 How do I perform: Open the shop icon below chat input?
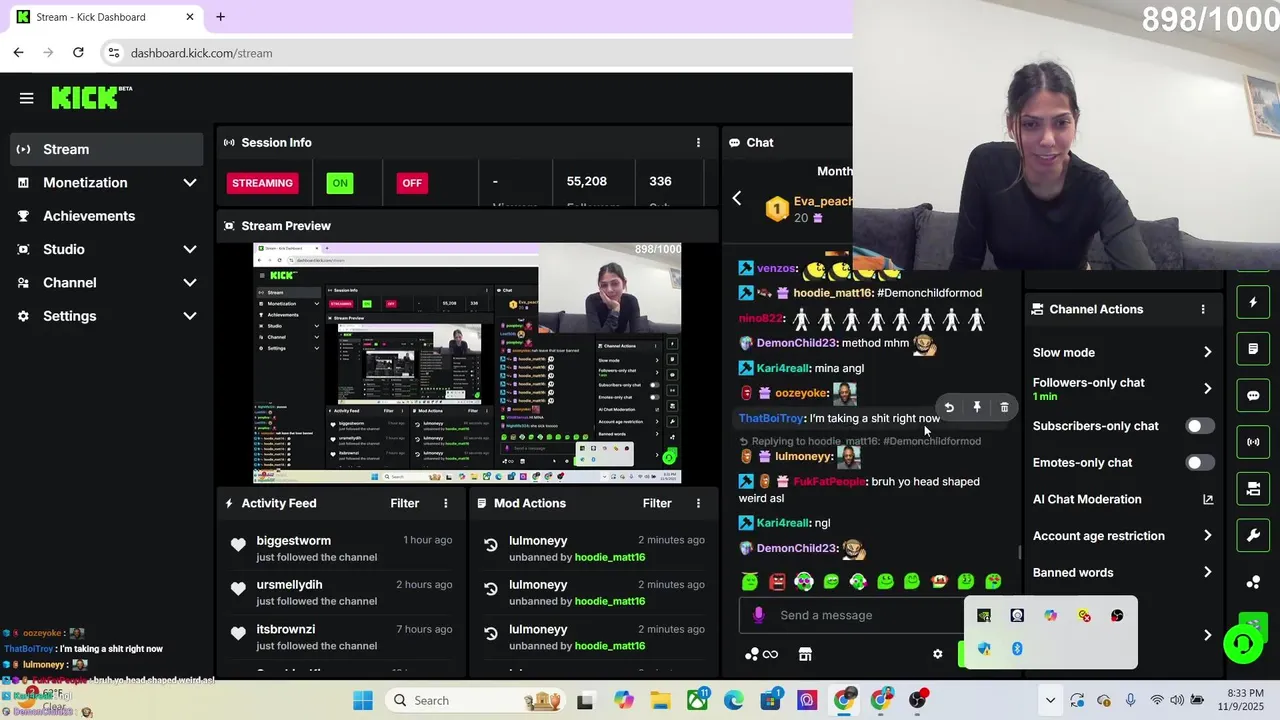(x=805, y=654)
